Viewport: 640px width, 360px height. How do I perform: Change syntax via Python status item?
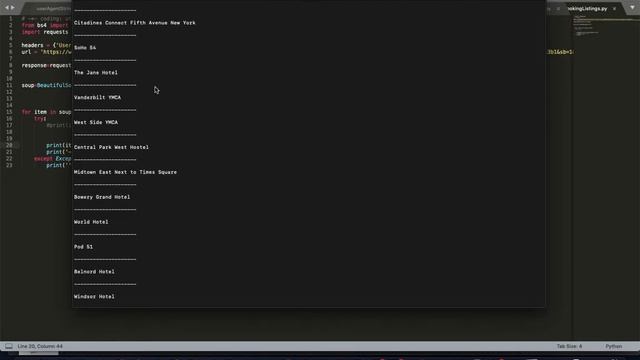613,346
